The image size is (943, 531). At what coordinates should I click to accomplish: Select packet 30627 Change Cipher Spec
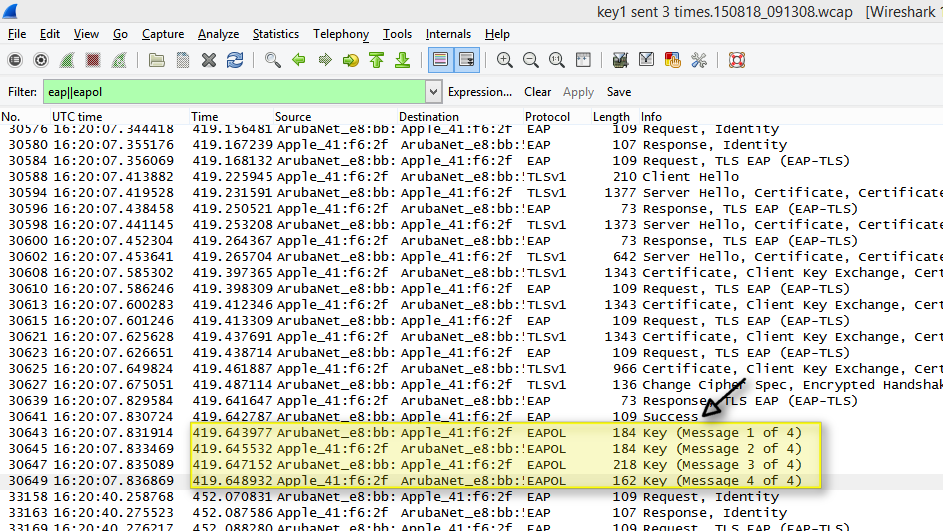tap(472, 385)
